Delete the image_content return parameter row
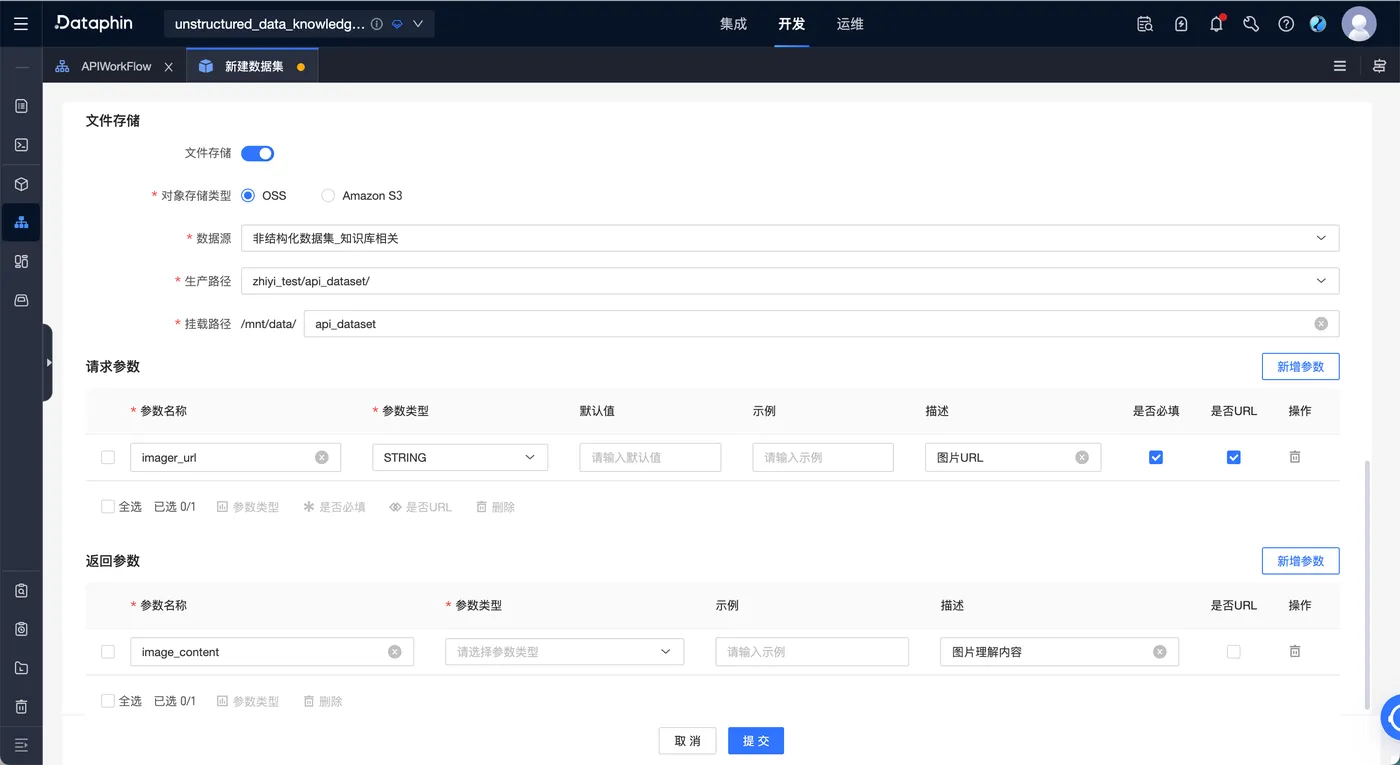 tap(1295, 651)
